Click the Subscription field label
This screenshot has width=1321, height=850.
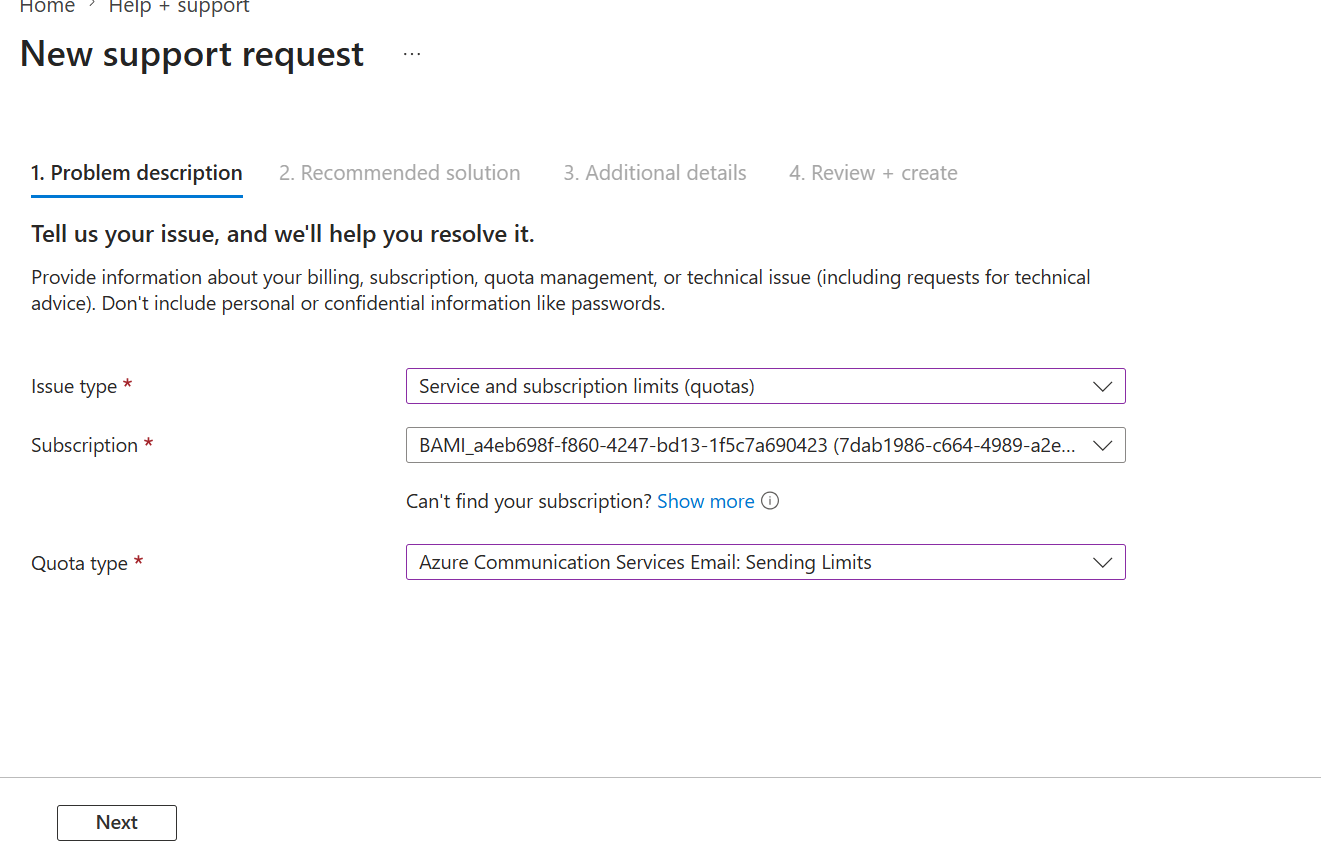[85, 445]
